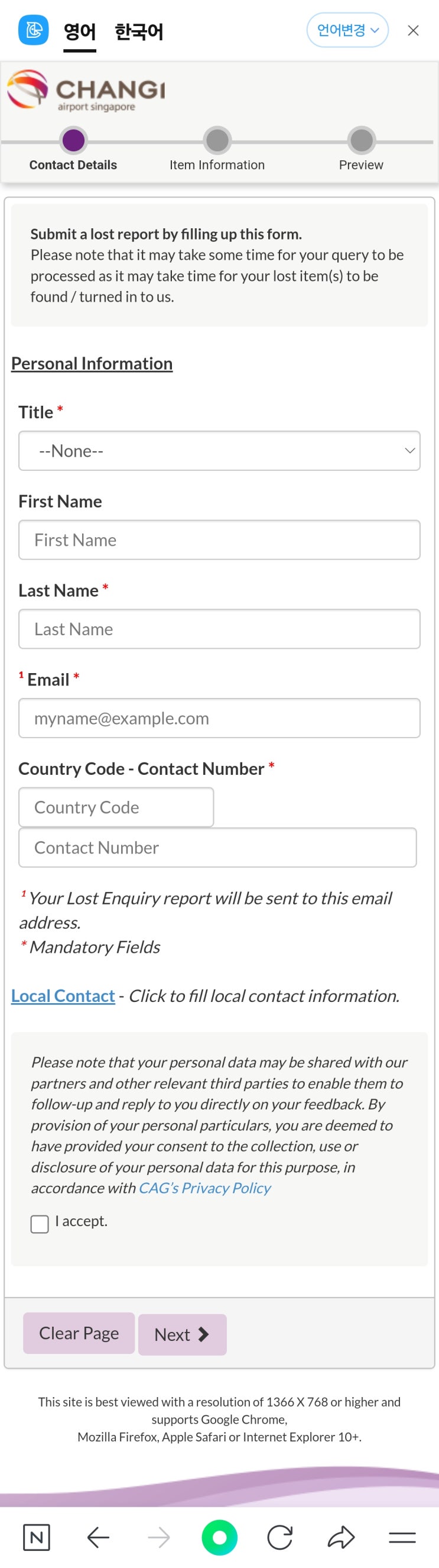This screenshot has width=439, height=1568.
Task: Click the Changi Airport logo
Action: pos(86,90)
